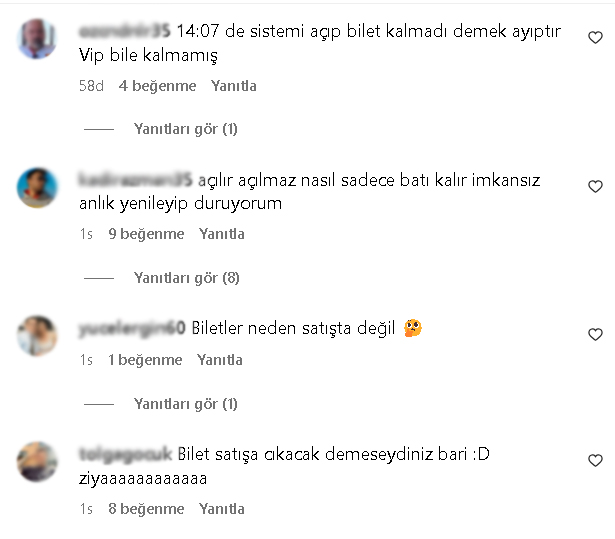615x539 pixels.
Task: Open likes list showing 4 beğenme
Action: click(157, 86)
